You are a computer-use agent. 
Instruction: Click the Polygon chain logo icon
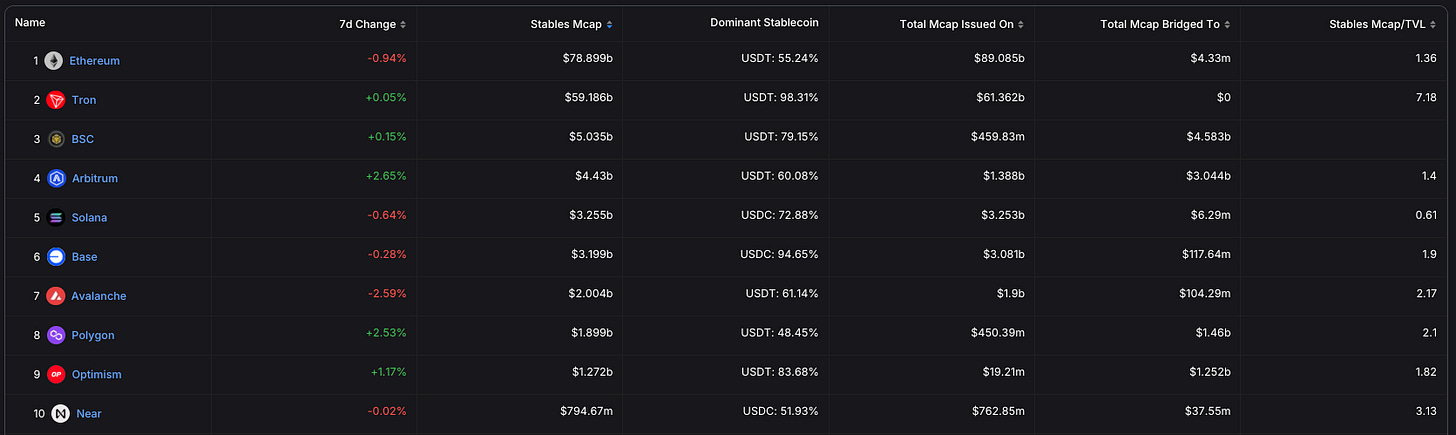pos(56,335)
